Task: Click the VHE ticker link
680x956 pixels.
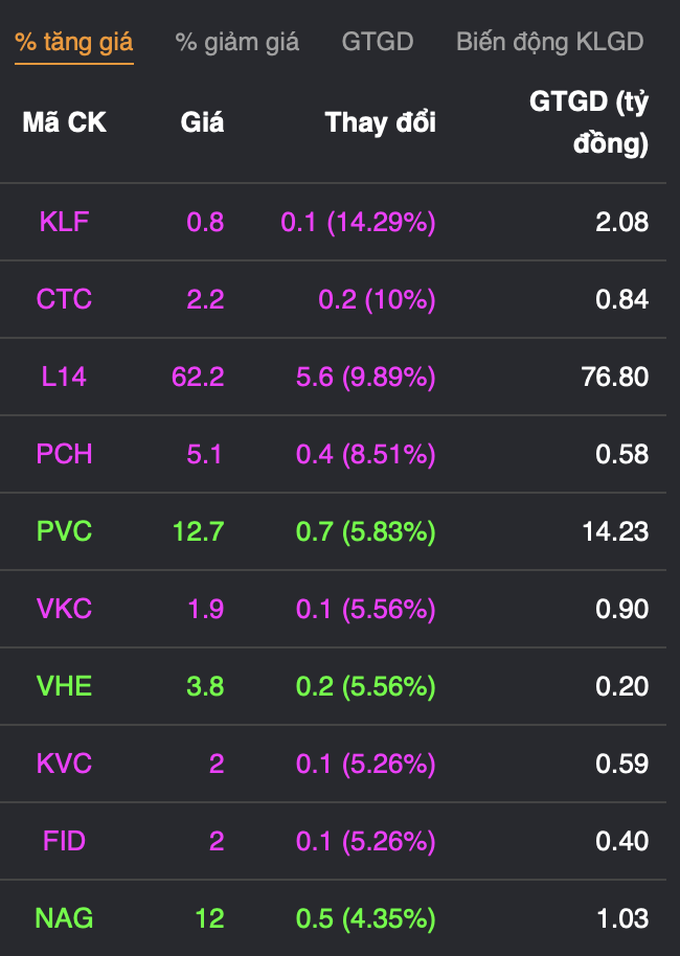Action: tap(64, 686)
